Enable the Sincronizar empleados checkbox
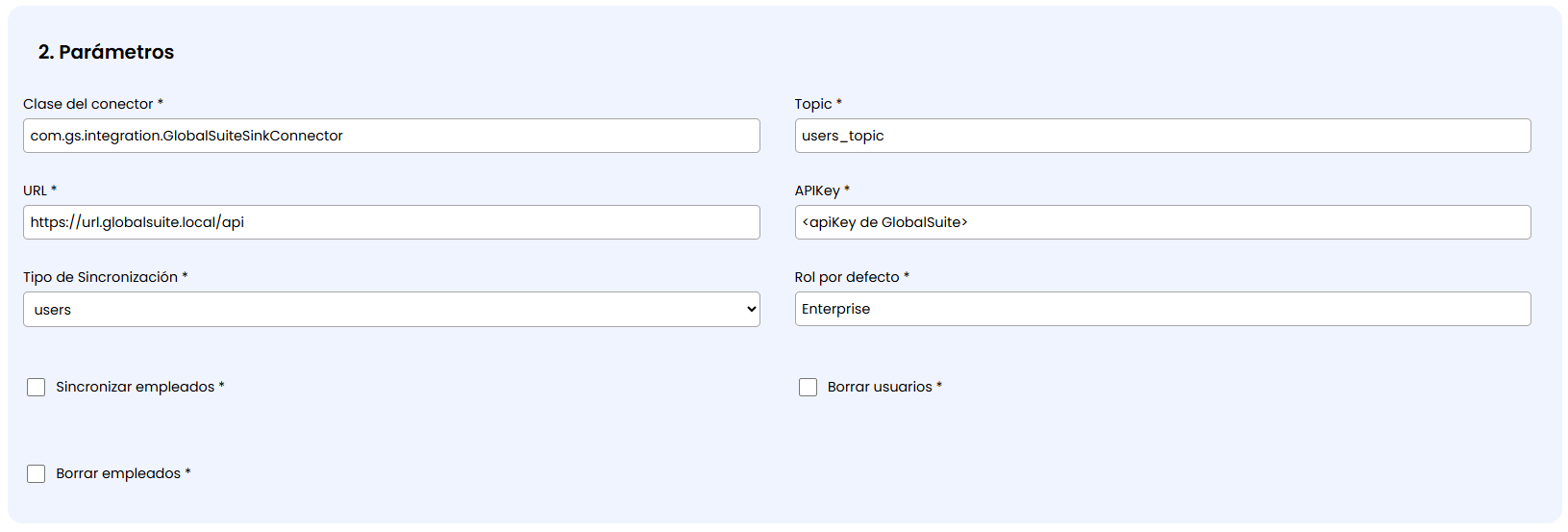Viewport: 1568px width, 532px height. click(37, 387)
